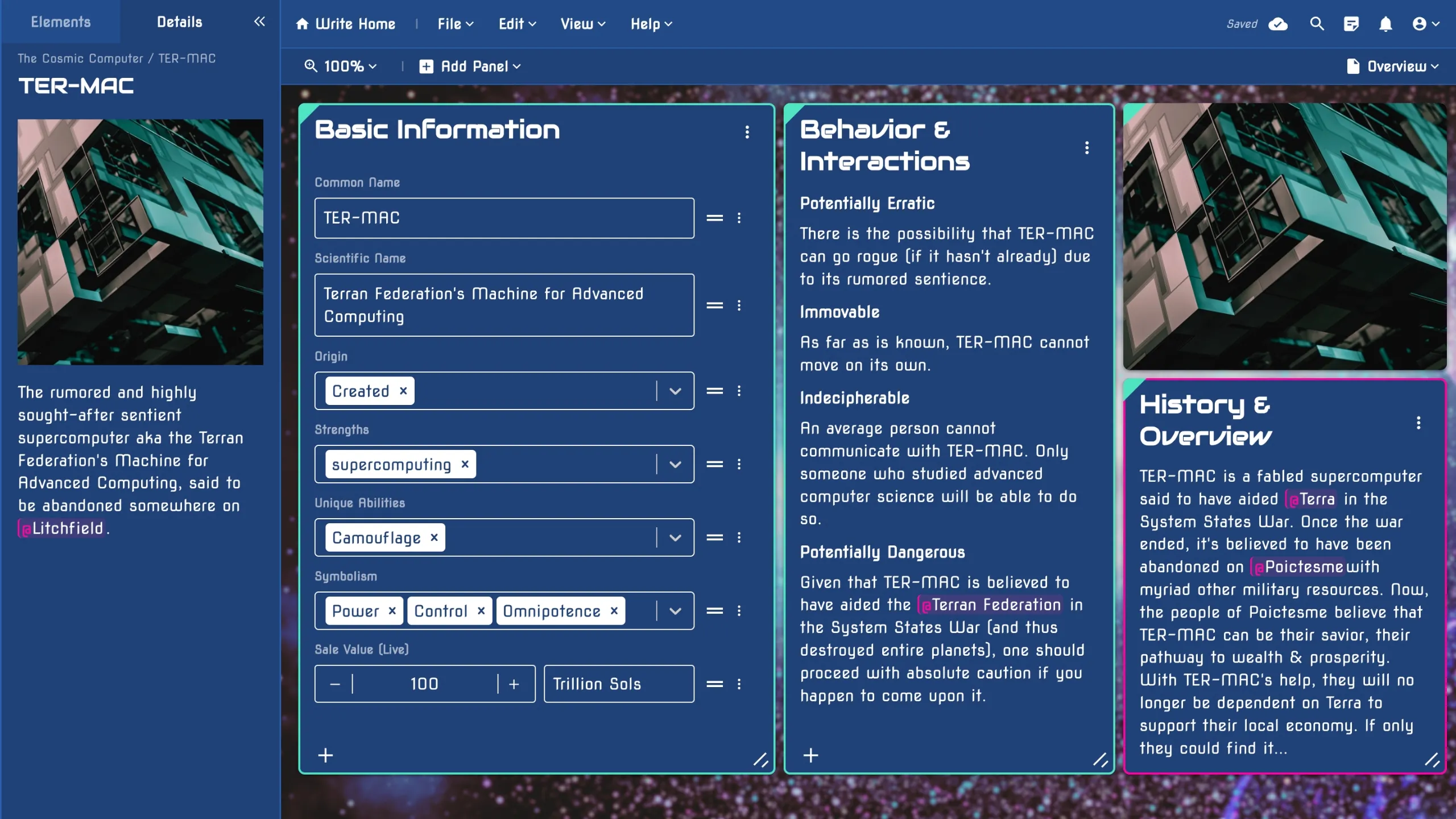Click the cloud saved status icon

(x=1278, y=24)
